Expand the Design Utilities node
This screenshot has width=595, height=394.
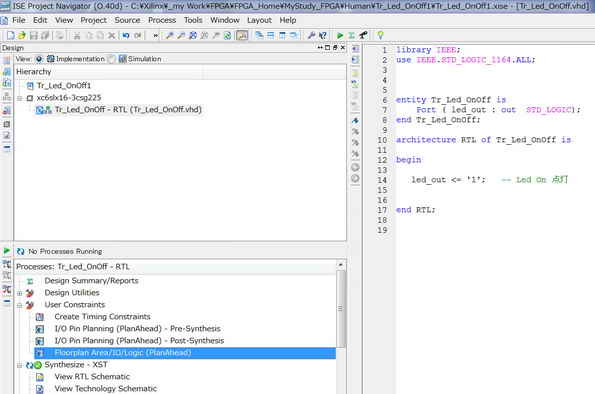click(19, 293)
